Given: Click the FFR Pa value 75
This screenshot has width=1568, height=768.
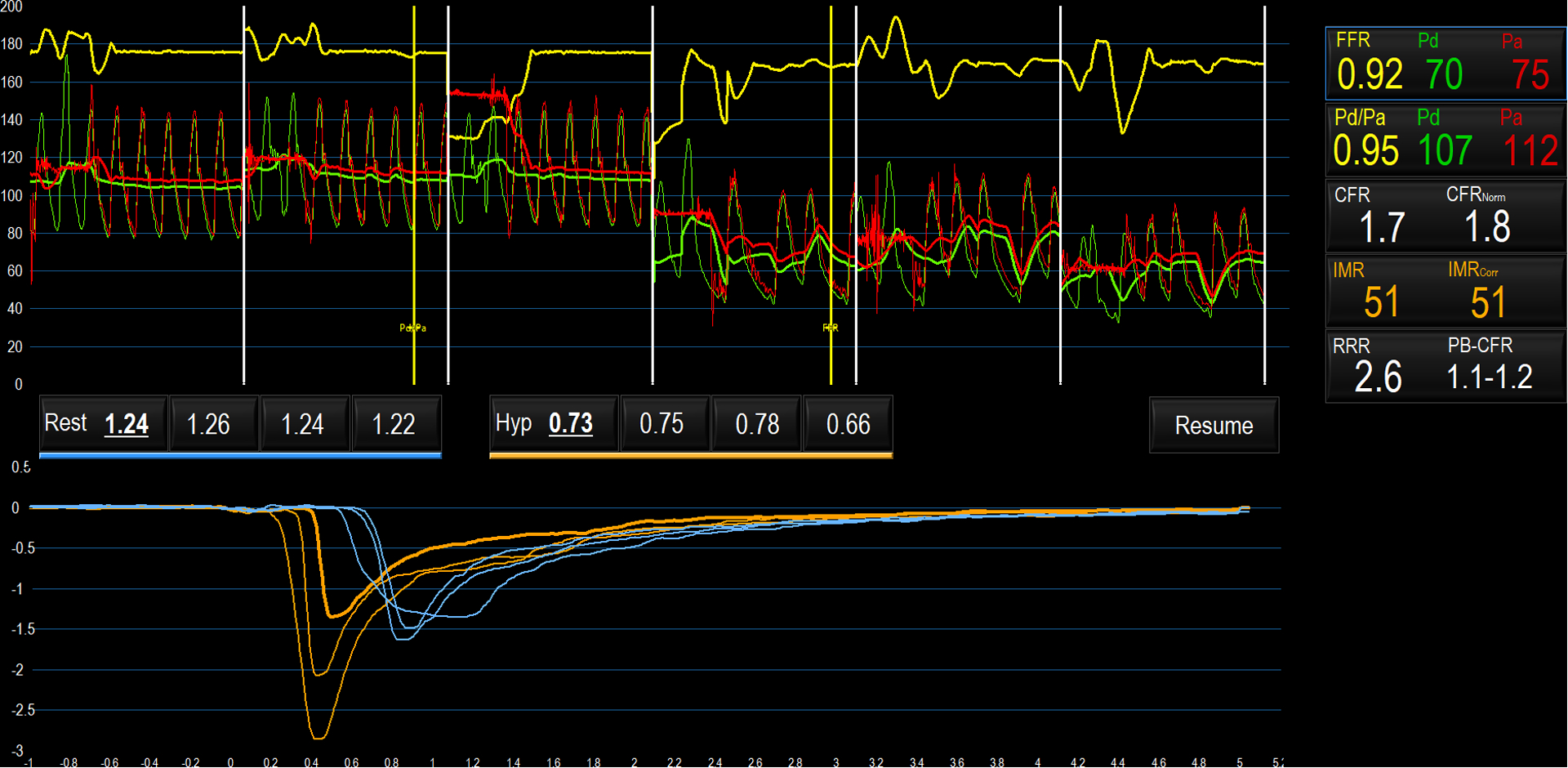Looking at the screenshot, I should pos(1530,75).
